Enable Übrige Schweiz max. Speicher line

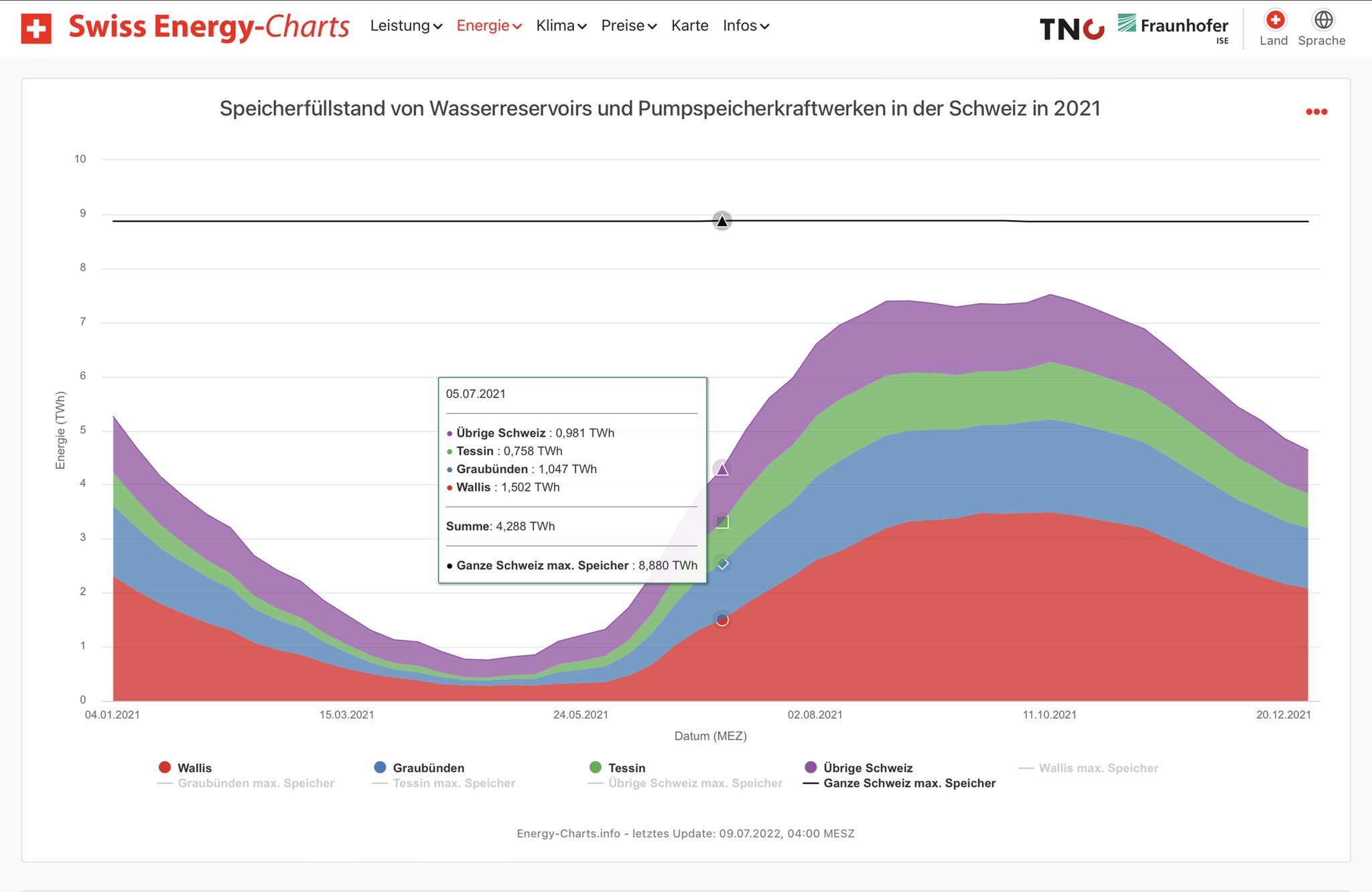click(685, 783)
